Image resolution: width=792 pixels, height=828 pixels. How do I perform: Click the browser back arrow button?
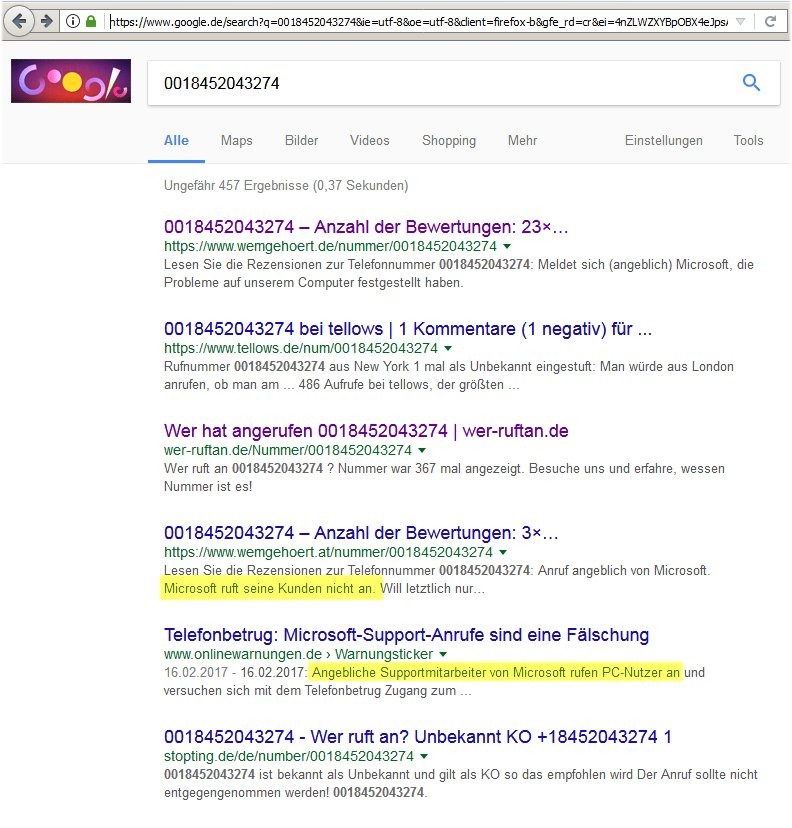coord(19,21)
